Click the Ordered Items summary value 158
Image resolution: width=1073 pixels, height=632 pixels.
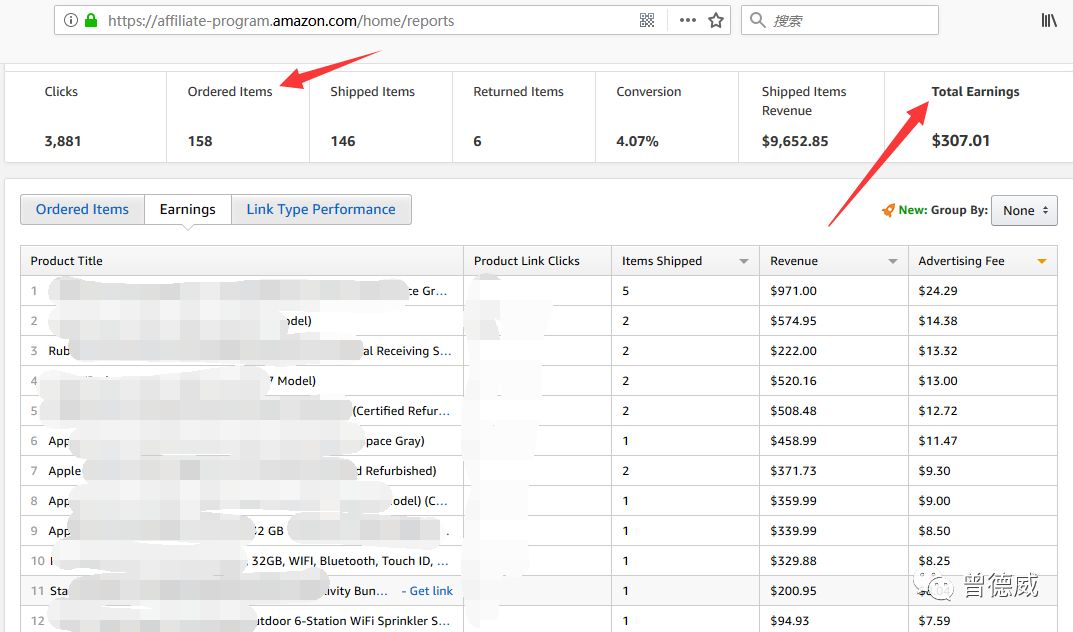pyautogui.click(x=200, y=141)
